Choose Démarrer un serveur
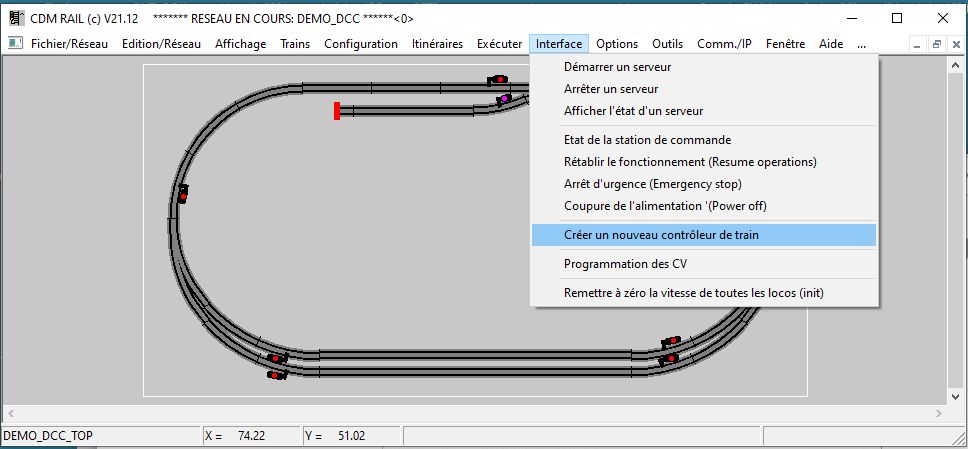Image resolution: width=968 pixels, height=449 pixels. pyautogui.click(x=704, y=67)
